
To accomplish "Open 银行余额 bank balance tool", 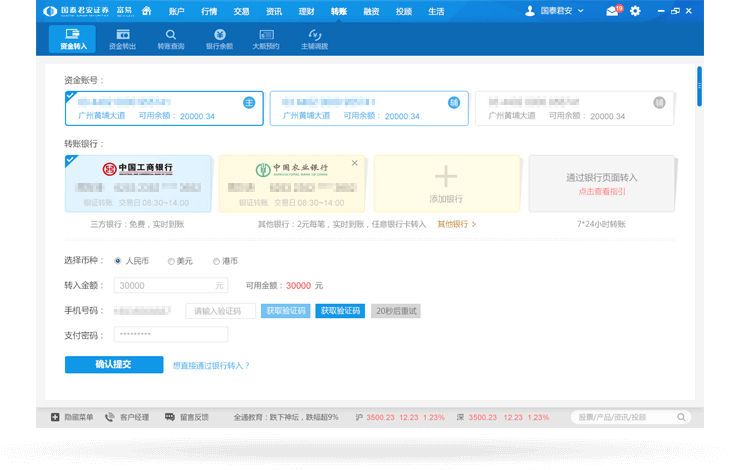I will pyautogui.click(x=219, y=39).
